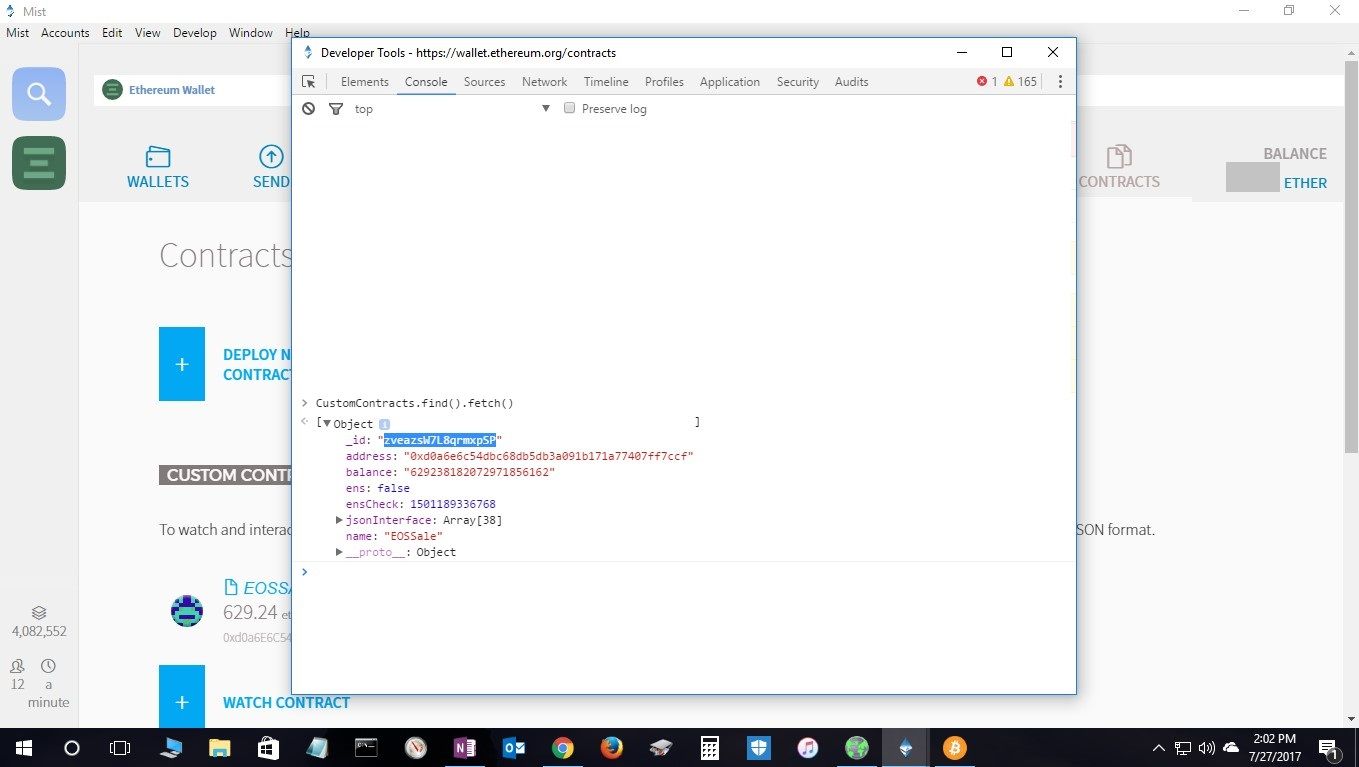This screenshot has height=767, width=1359.
Task: Click the blue info badge beside Object
Action: pos(384,424)
